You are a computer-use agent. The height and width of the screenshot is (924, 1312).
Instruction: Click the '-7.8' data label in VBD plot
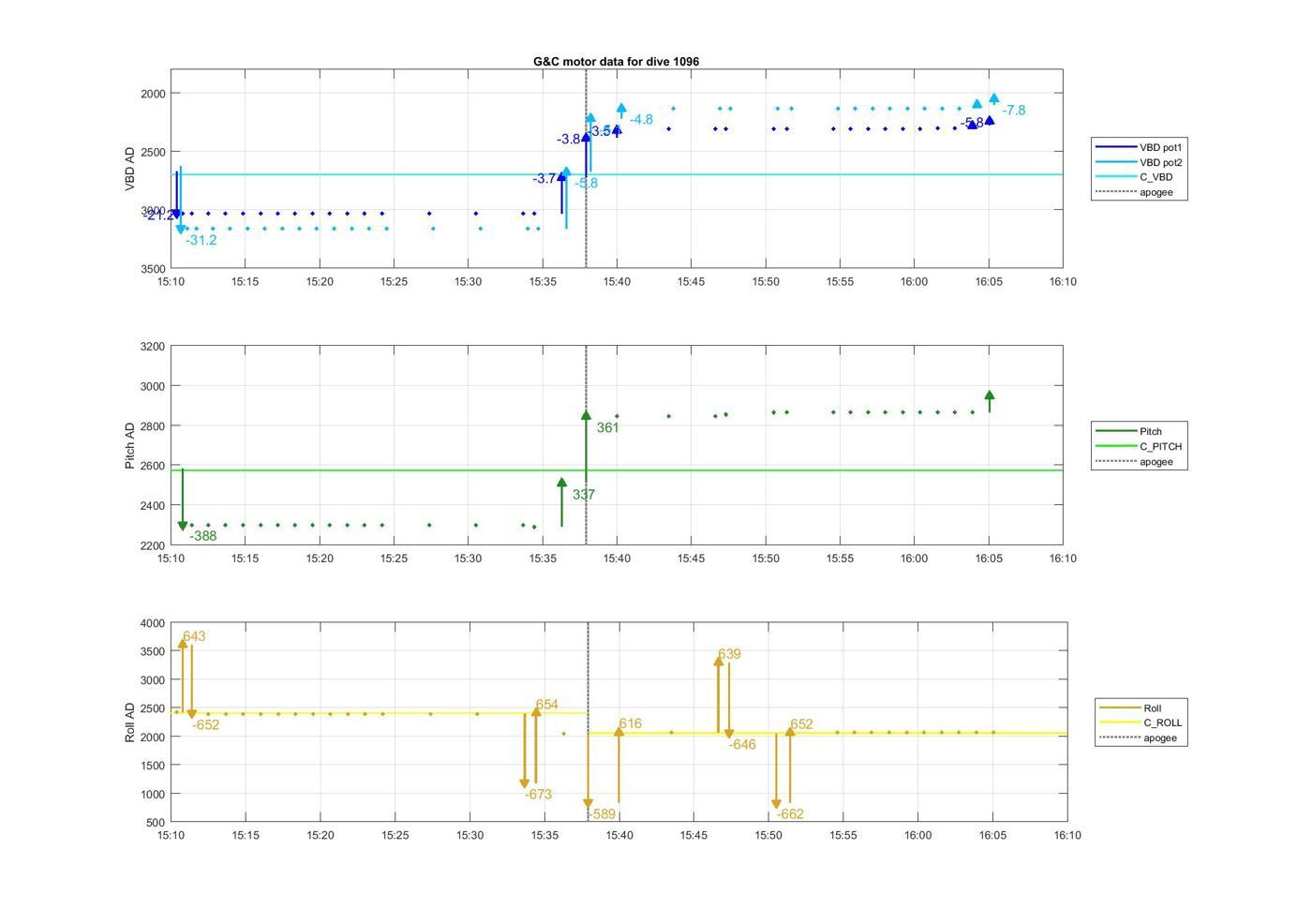(x=1013, y=111)
